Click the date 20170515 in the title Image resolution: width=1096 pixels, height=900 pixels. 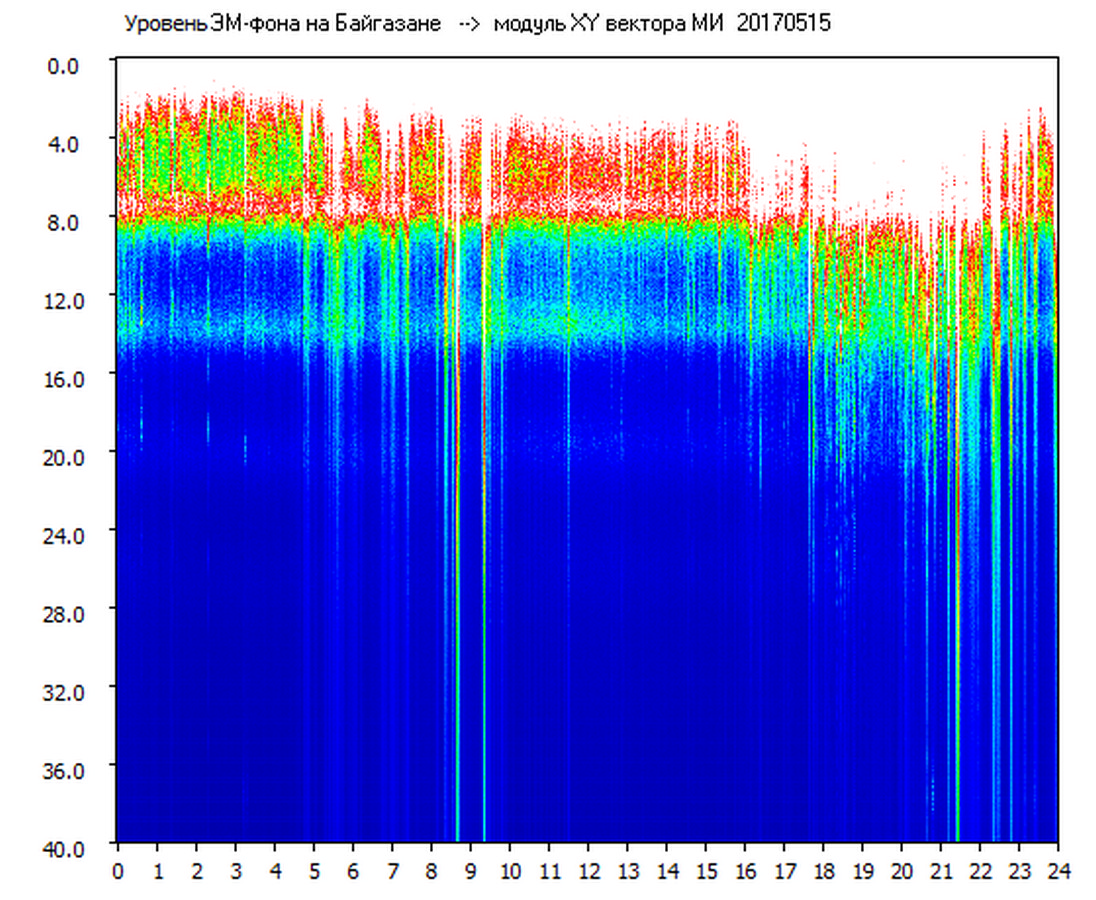pos(783,24)
